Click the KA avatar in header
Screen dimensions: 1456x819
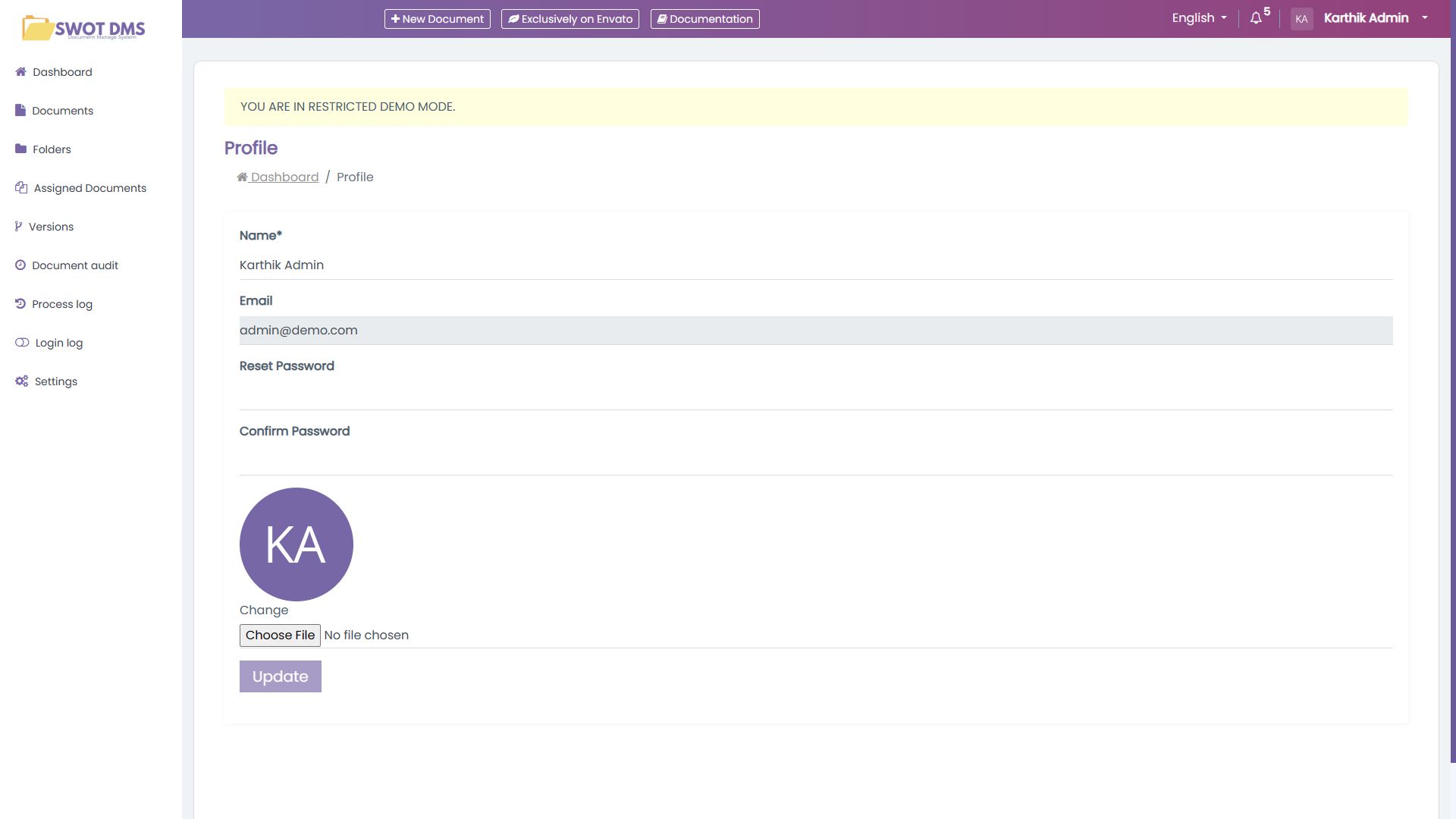(1301, 19)
